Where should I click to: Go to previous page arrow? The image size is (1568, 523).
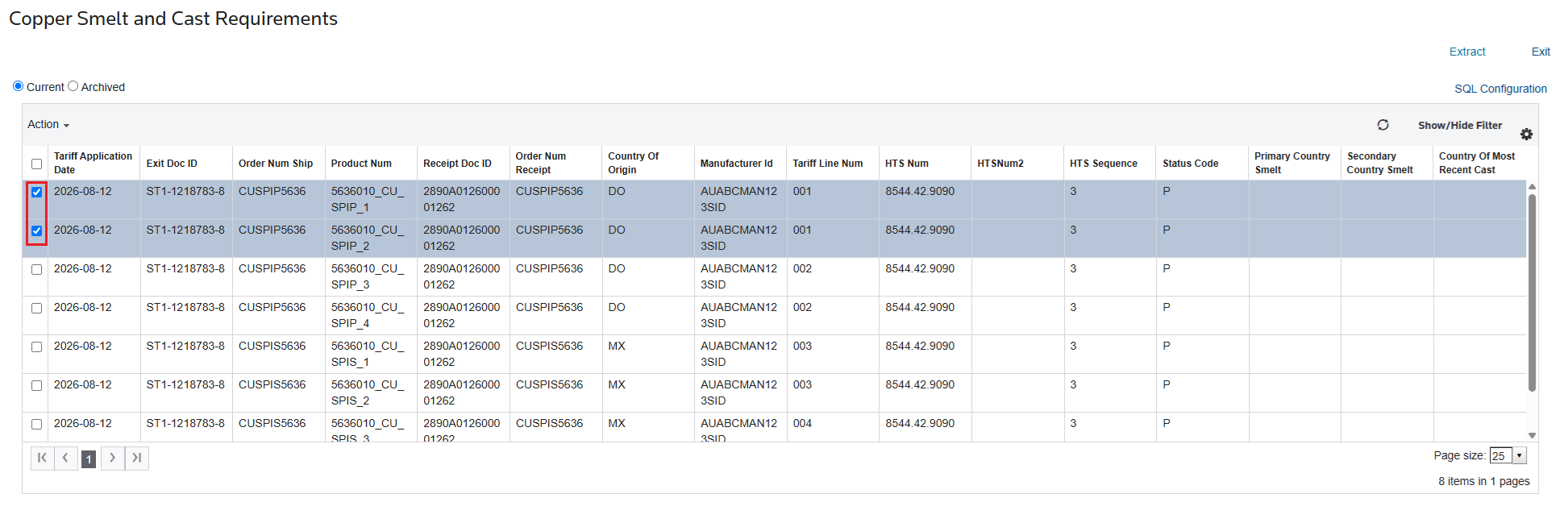(65, 458)
